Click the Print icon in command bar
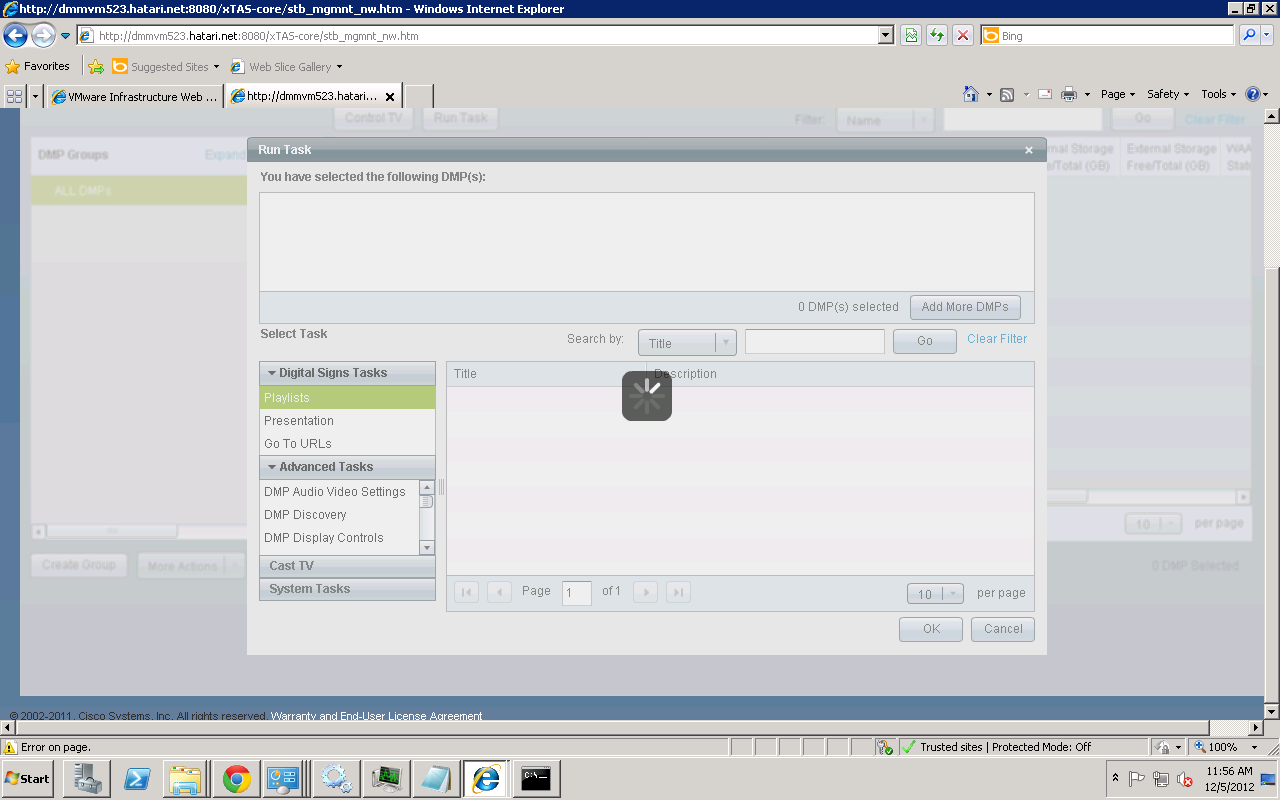 [1069, 94]
